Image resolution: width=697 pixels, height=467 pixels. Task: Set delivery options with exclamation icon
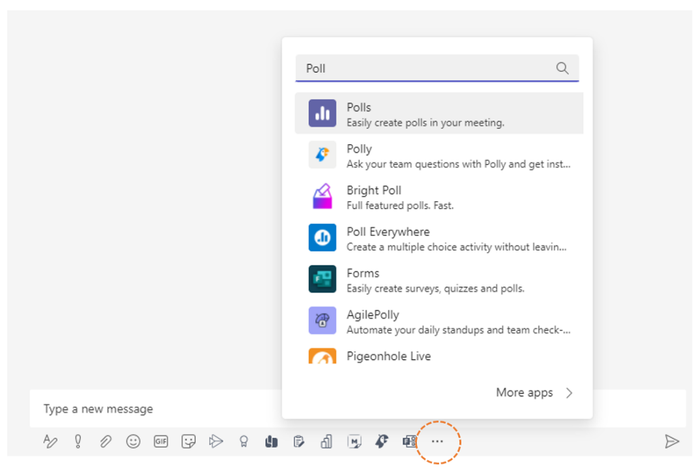pos(78,441)
